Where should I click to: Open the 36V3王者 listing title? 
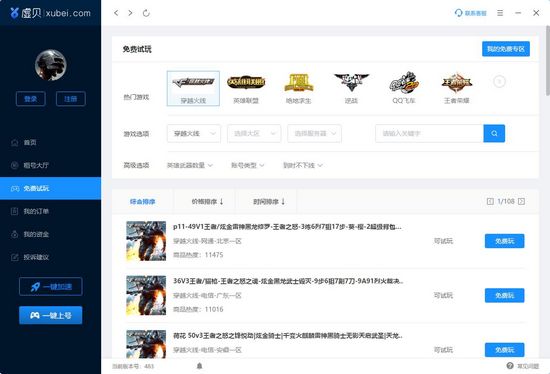[x=288, y=281]
